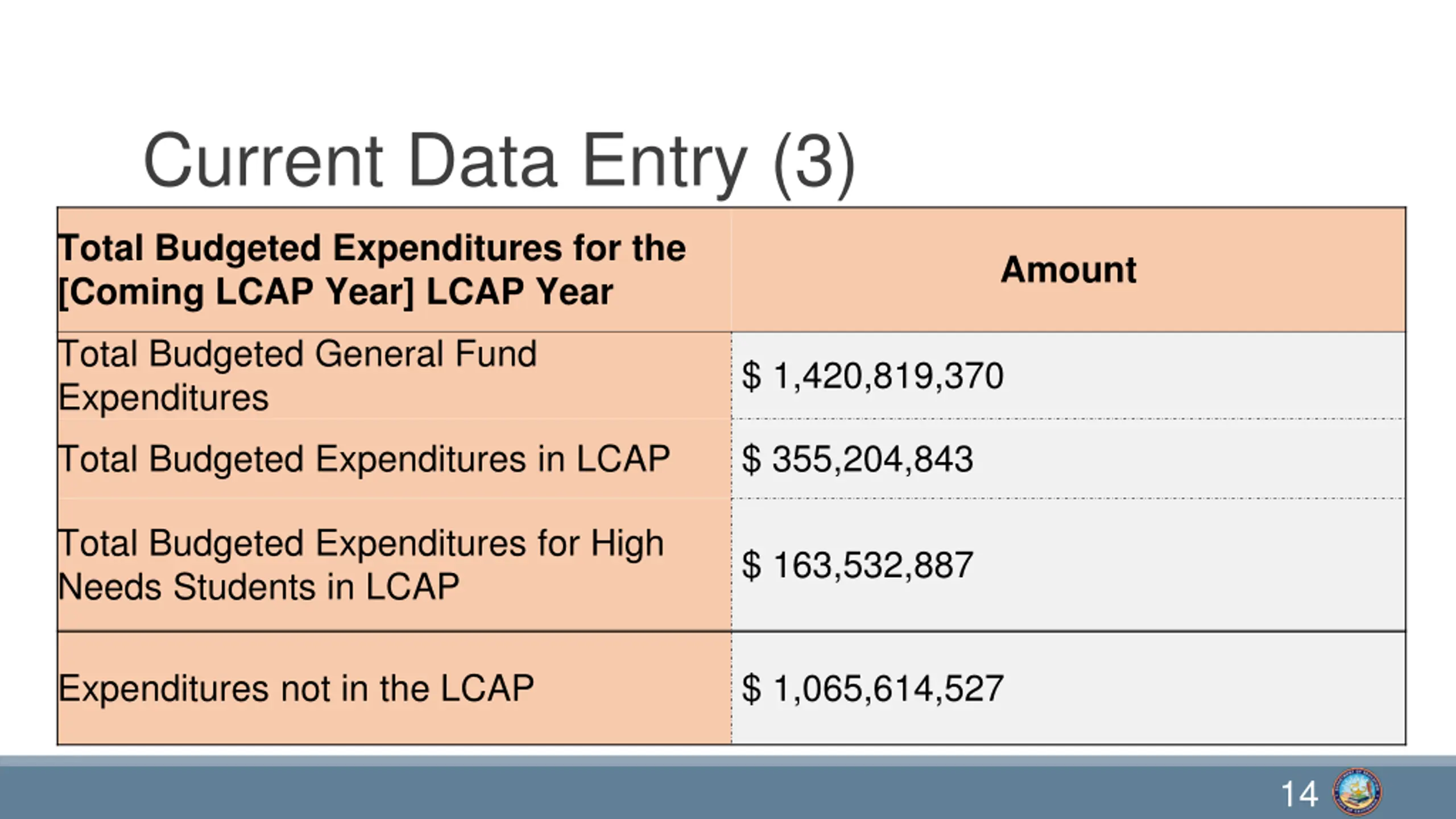Click the dollar sign before 355,204,843
Image resolution: width=1456 pixels, height=819 pixels.
coord(751,459)
